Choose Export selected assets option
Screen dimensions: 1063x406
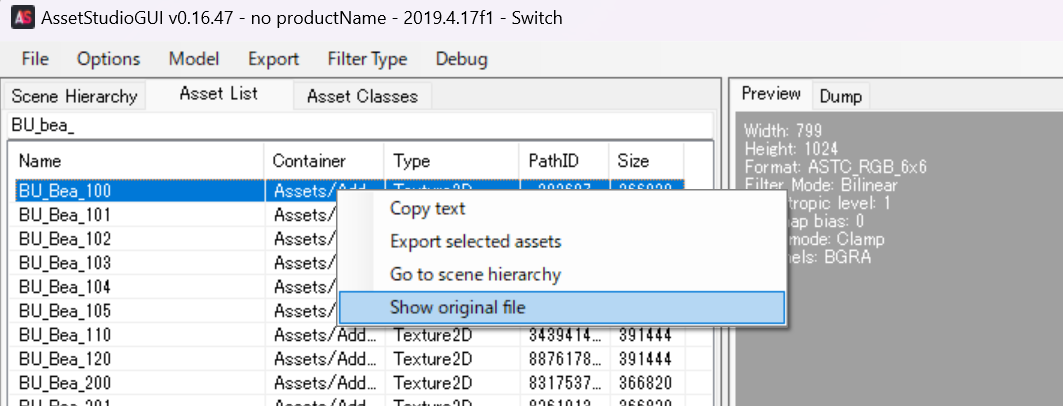coord(475,242)
